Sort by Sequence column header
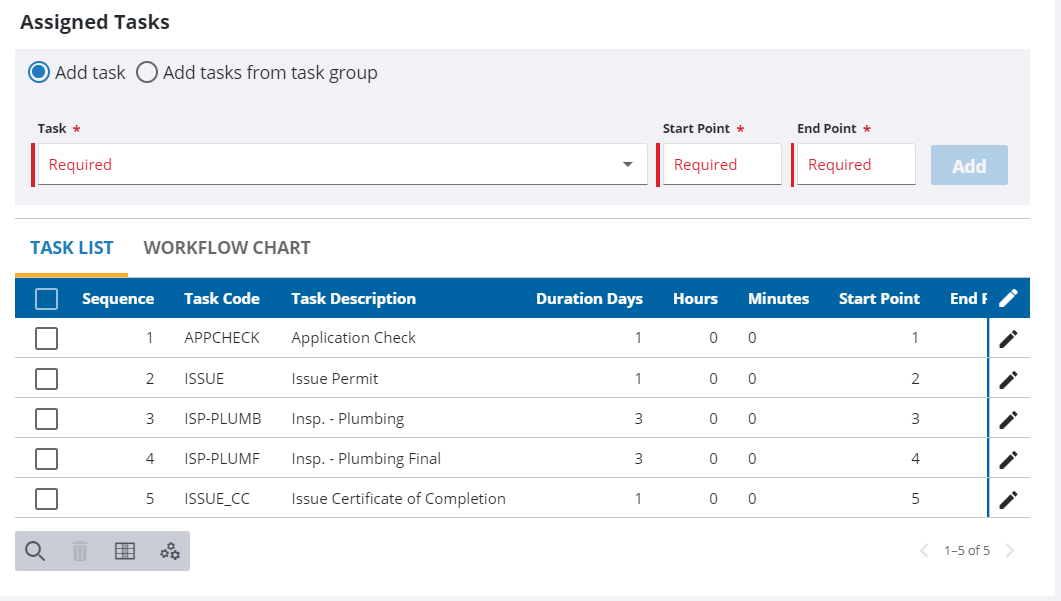1061x601 pixels. 118,298
